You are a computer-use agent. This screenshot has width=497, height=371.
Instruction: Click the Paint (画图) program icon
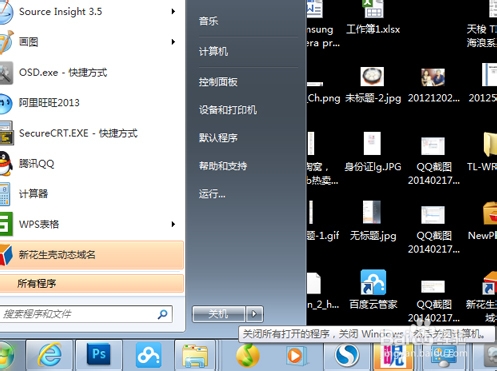click(6, 42)
